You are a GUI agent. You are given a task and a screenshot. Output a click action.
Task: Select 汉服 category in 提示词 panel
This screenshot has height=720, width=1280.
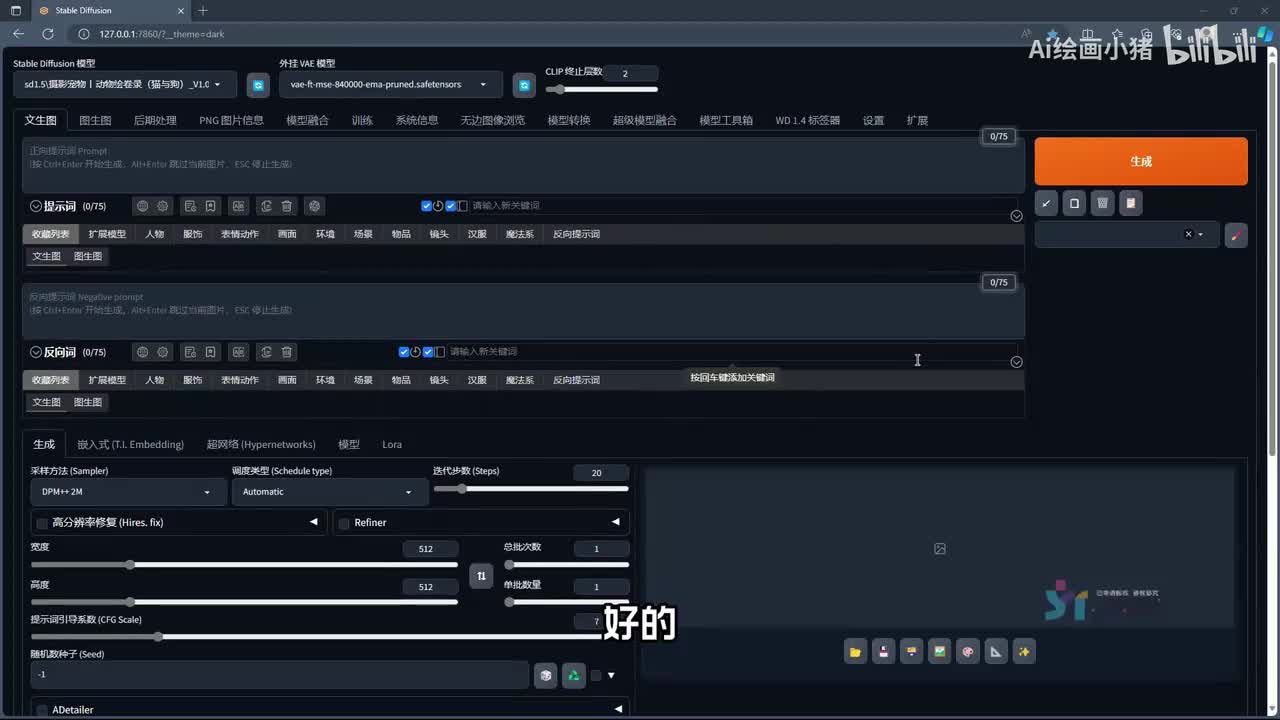[x=477, y=234]
